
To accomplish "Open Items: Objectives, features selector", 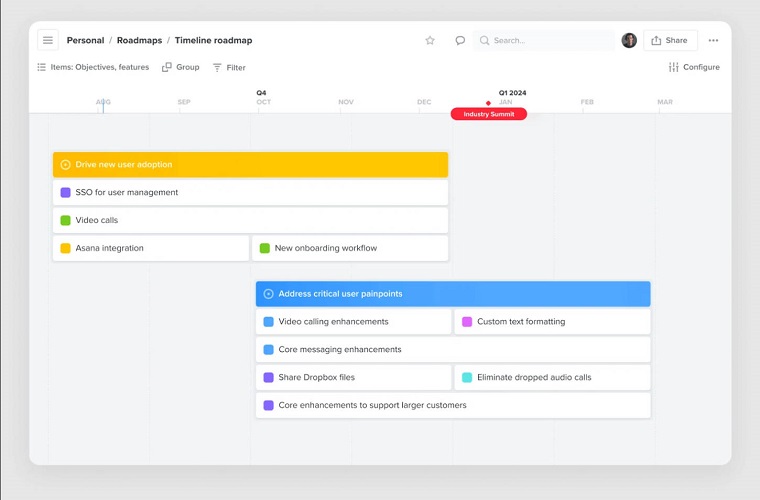I will 93,67.
